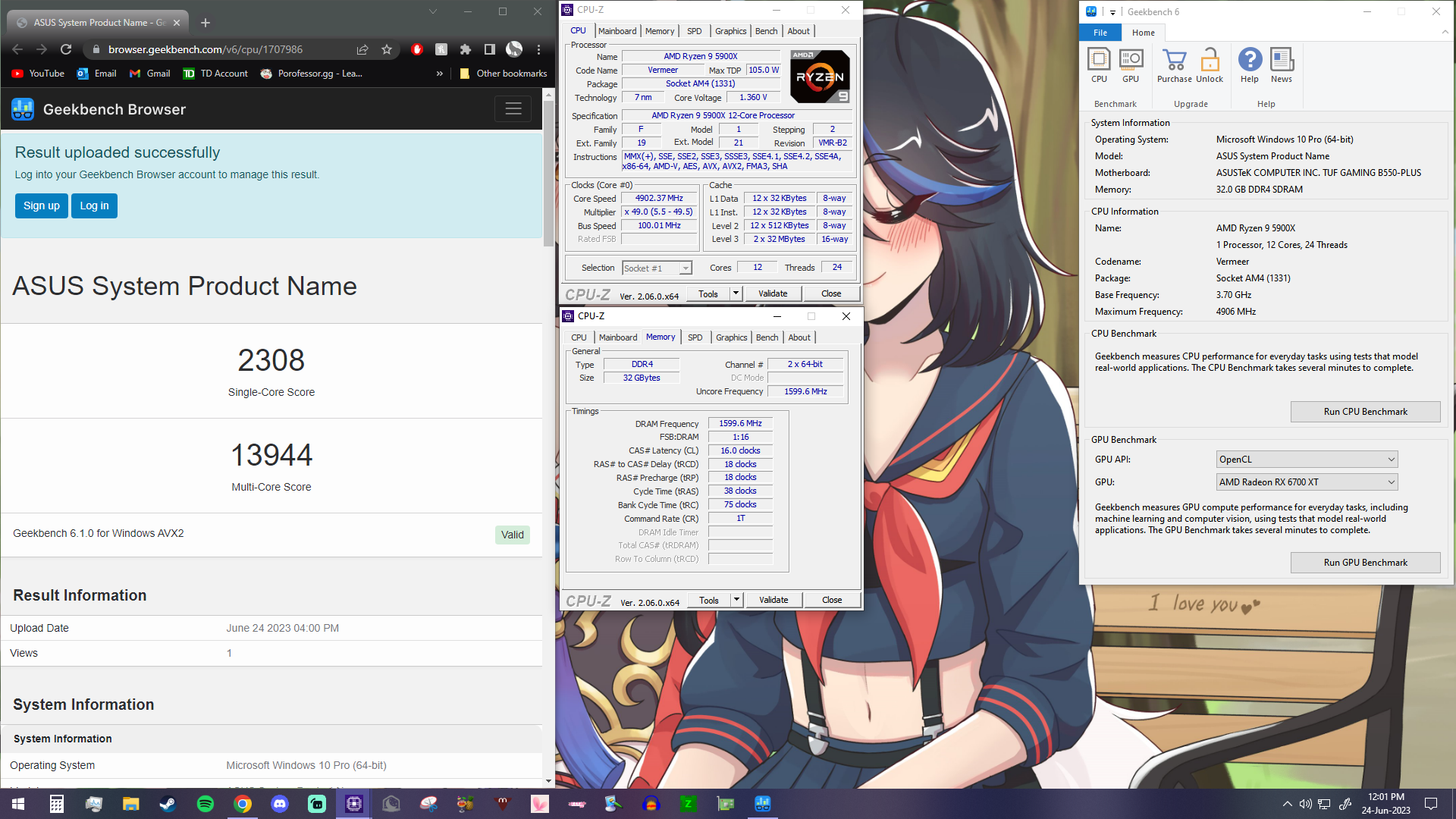The image size is (1456, 819).
Task: Open the Help question mark icon in Geekbench 6
Action: [x=1250, y=66]
